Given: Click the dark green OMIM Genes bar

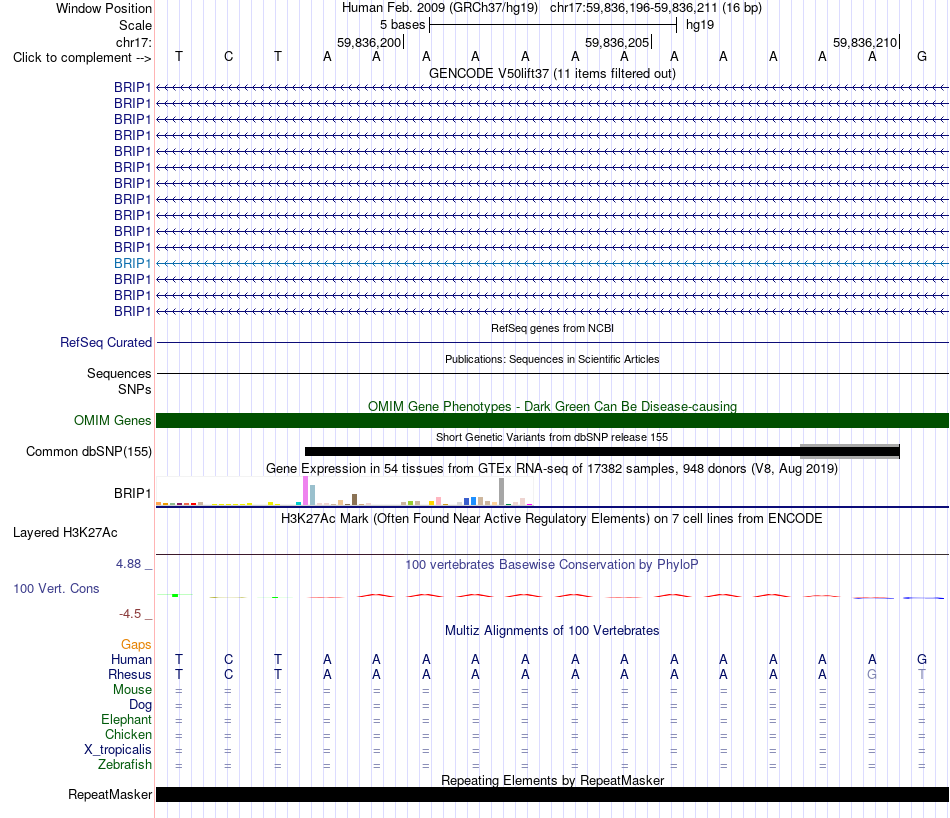Looking at the screenshot, I should 552,421.
